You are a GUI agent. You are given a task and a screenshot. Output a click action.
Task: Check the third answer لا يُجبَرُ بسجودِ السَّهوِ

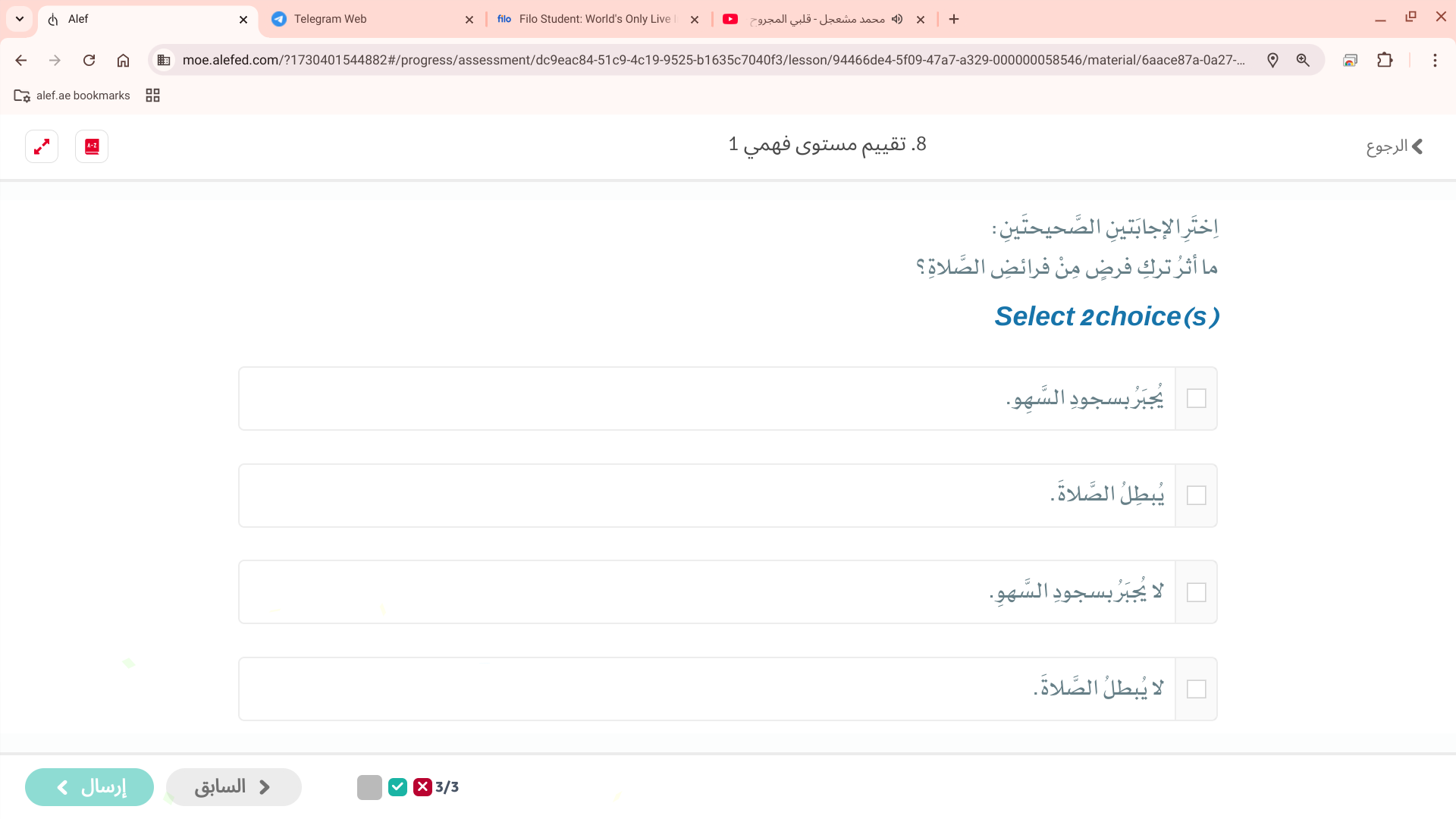click(x=1196, y=592)
